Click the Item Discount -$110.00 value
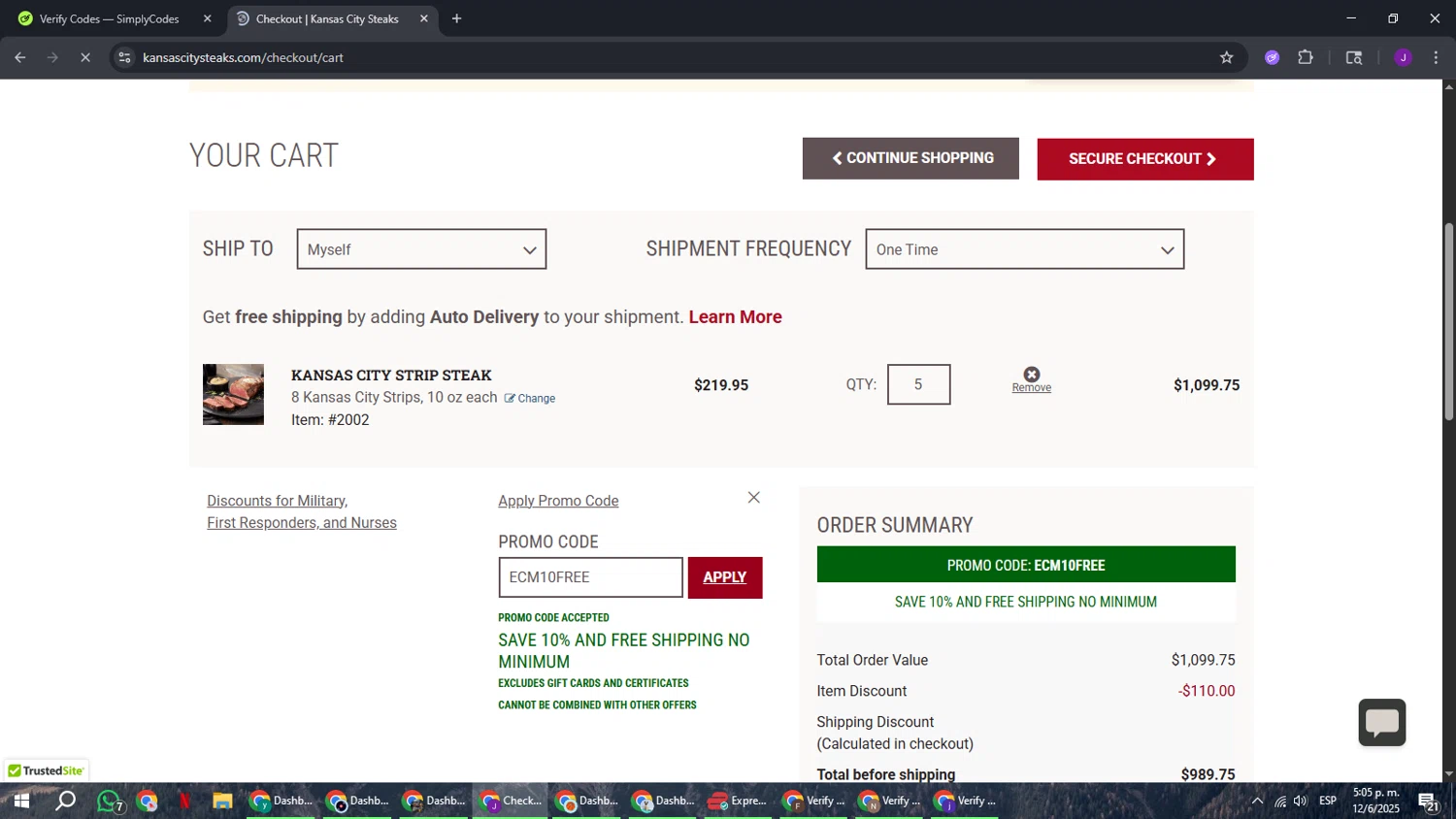 tap(1207, 691)
